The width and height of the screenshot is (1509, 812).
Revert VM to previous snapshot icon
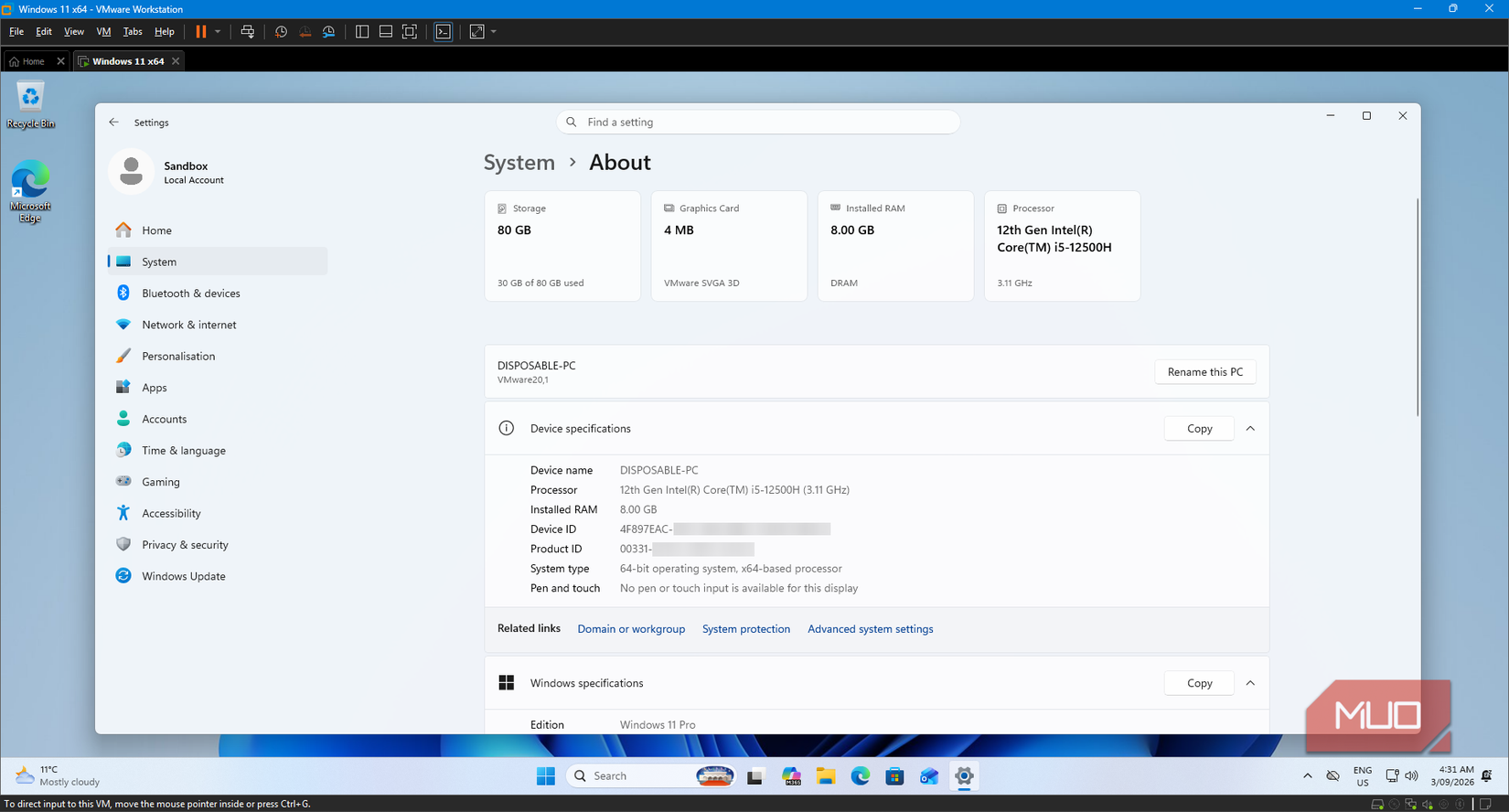tap(305, 32)
